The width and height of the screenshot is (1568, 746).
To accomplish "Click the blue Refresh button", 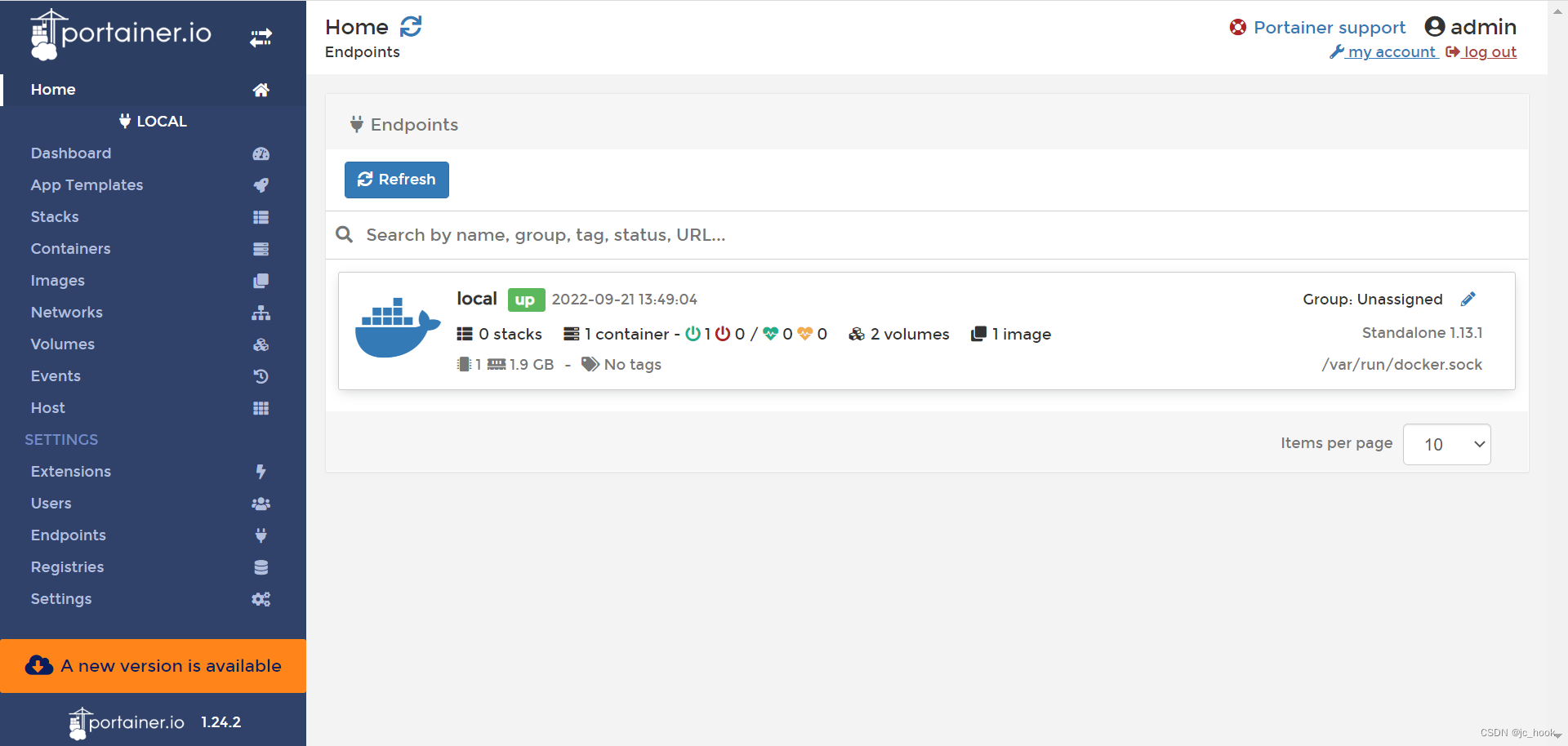I will click(x=397, y=180).
